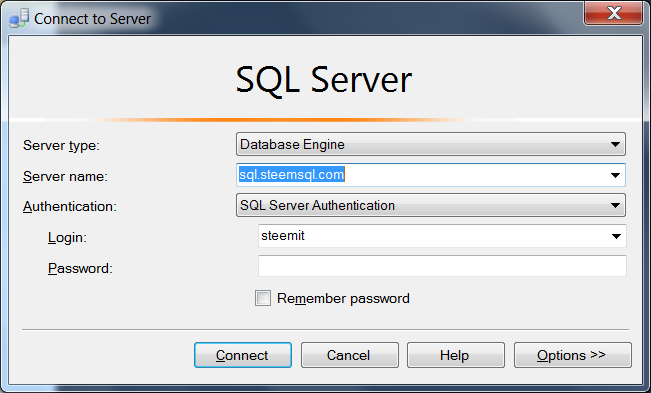Screen dimensions: 651x393
Task: Click the Login label
Action: 67,237
